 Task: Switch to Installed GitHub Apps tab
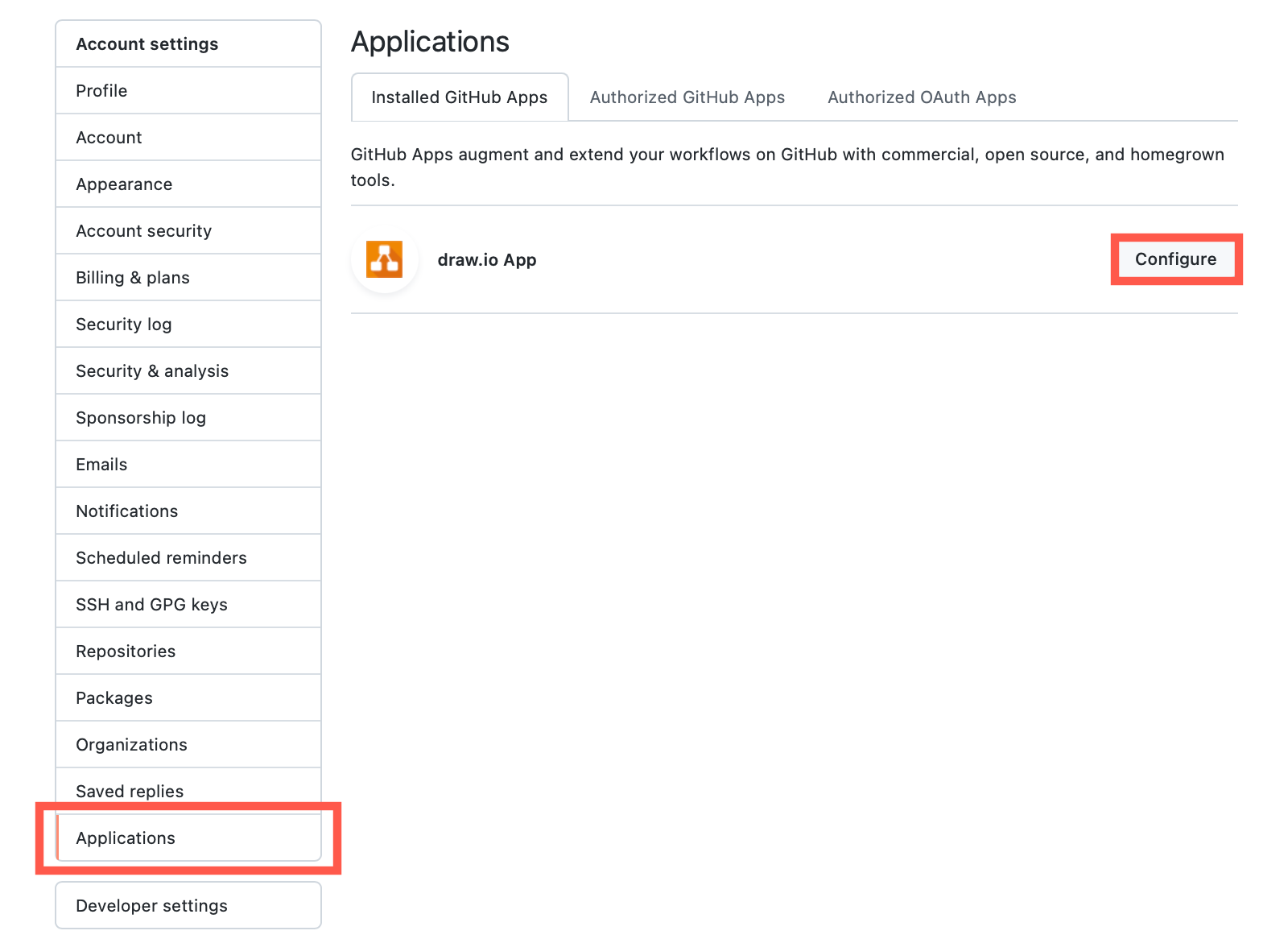(x=459, y=97)
